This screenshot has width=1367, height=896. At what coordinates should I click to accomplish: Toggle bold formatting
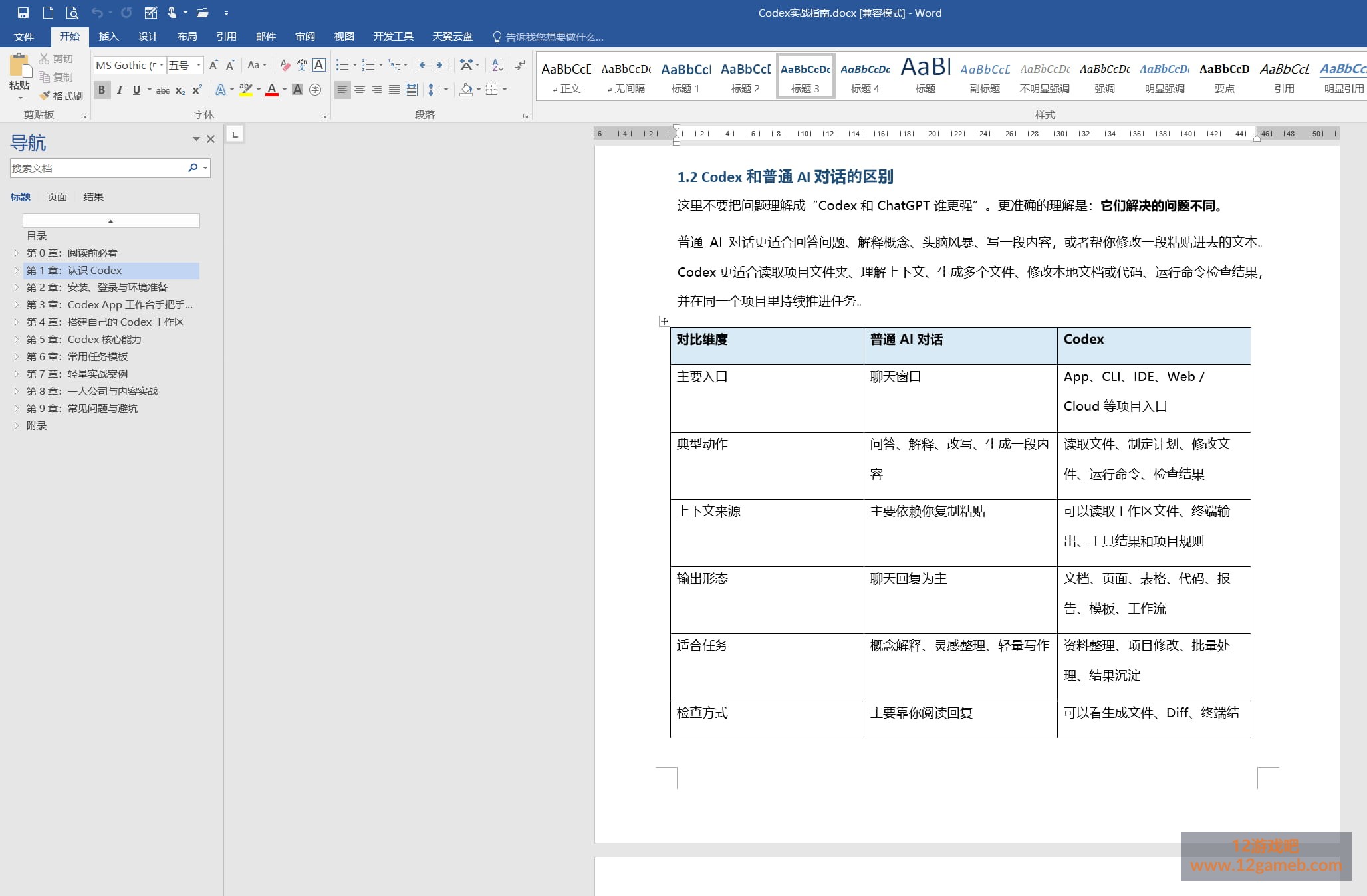click(102, 90)
